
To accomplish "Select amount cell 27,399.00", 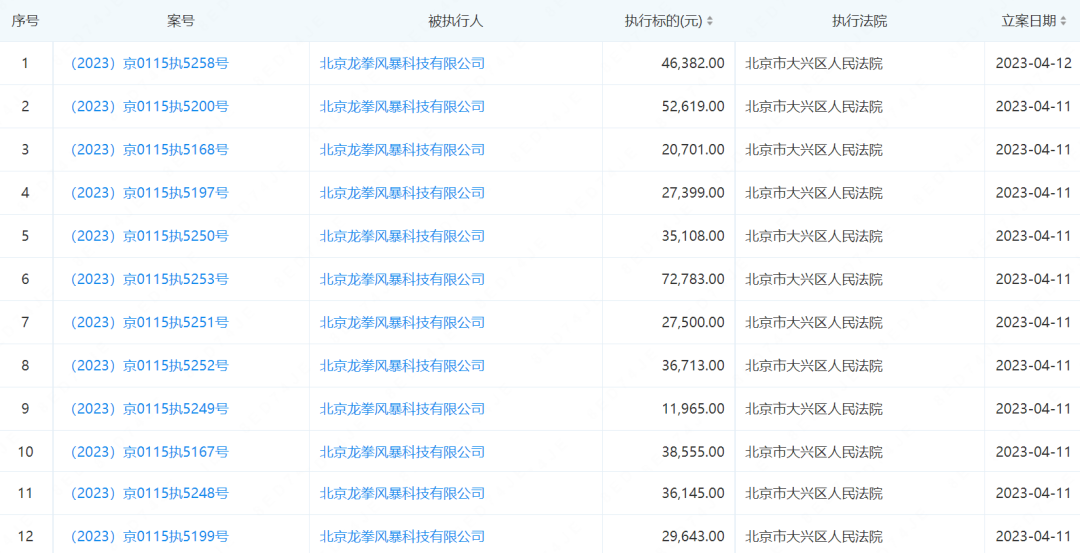I will coord(692,193).
